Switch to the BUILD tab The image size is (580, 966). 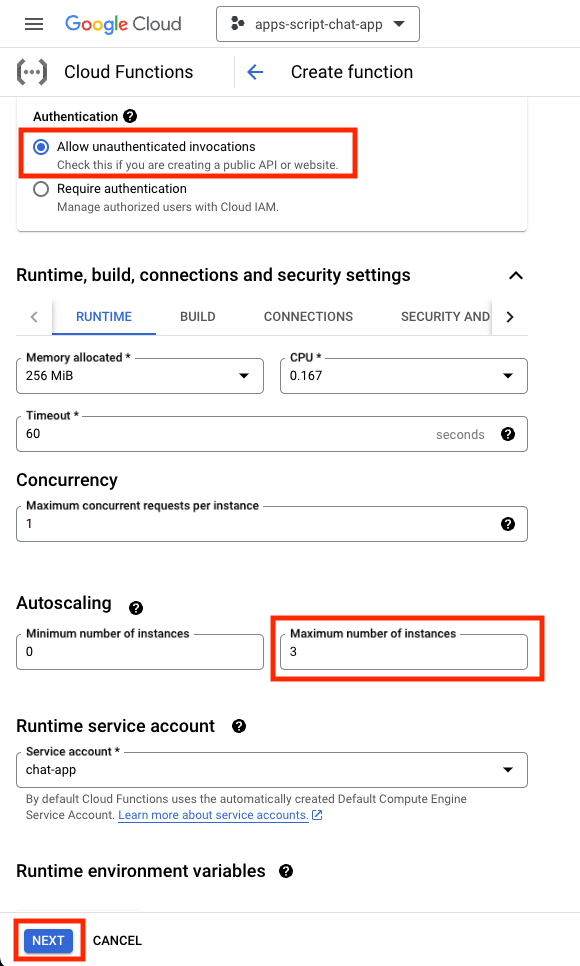[x=198, y=317]
